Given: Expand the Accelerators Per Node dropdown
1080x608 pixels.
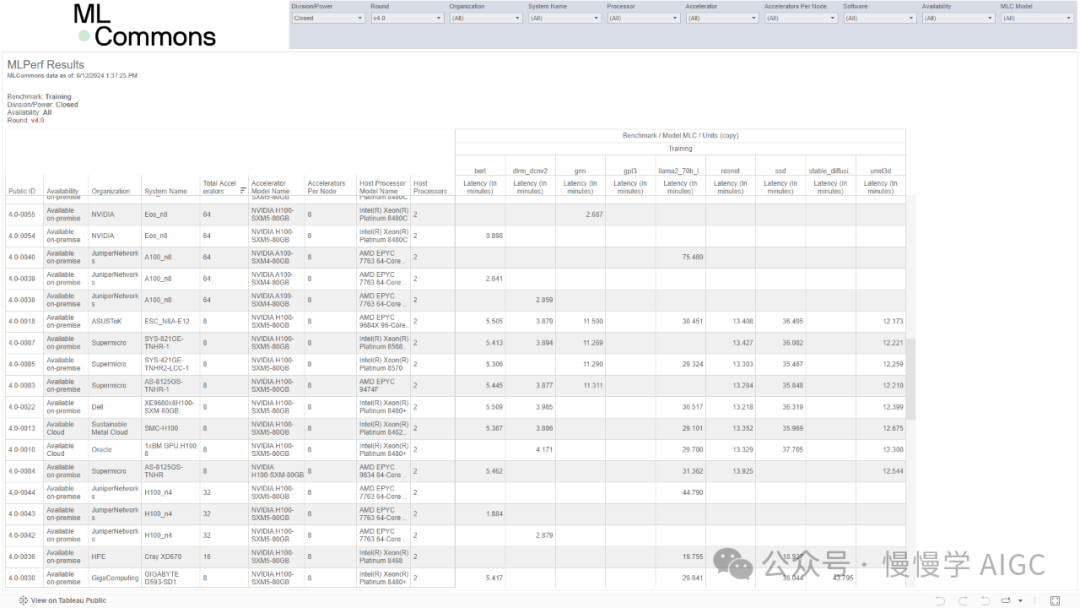Looking at the screenshot, I should pyautogui.click(x=800, y=18).
